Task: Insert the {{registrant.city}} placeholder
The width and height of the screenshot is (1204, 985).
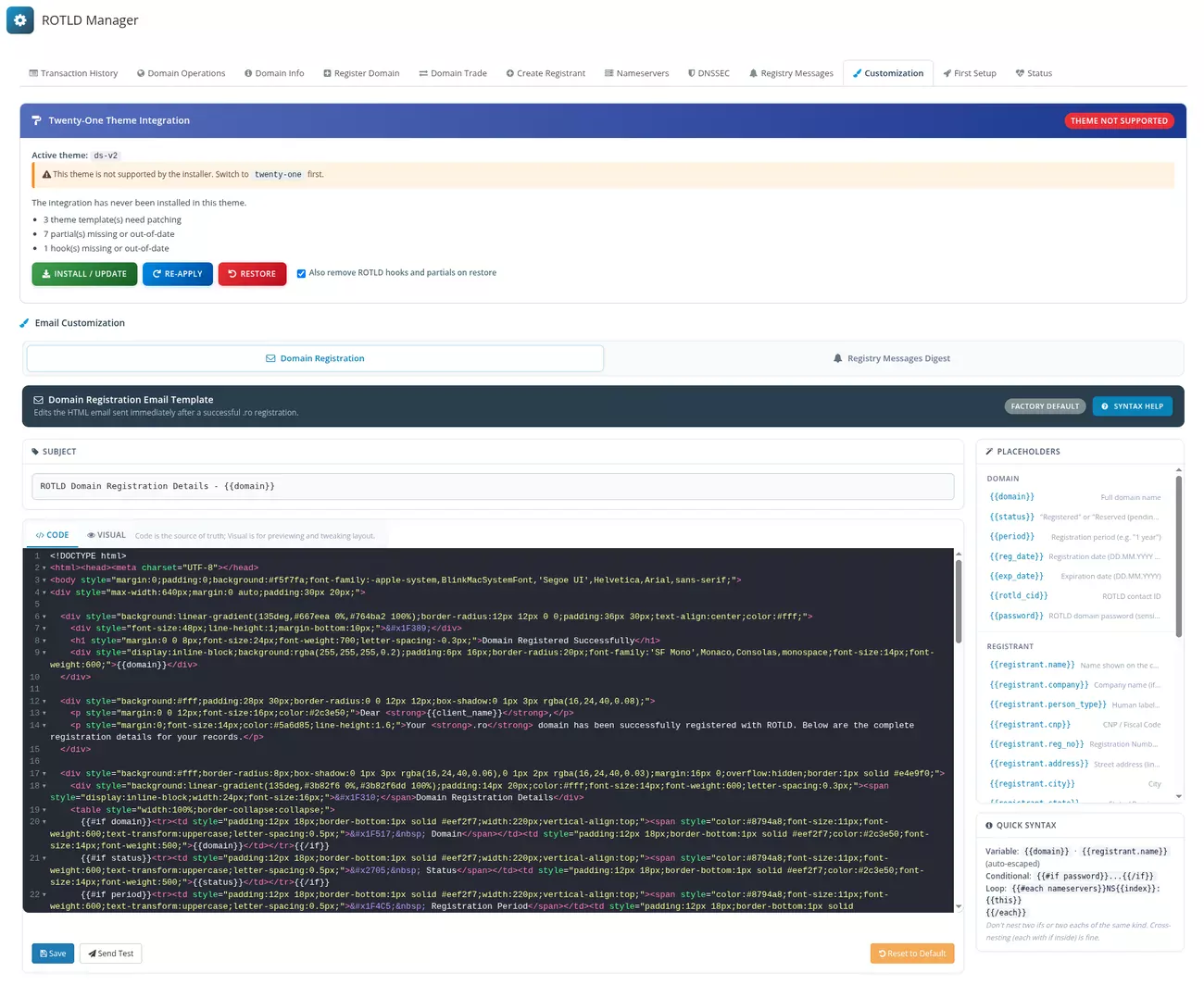Action: tap(1032, 784)
